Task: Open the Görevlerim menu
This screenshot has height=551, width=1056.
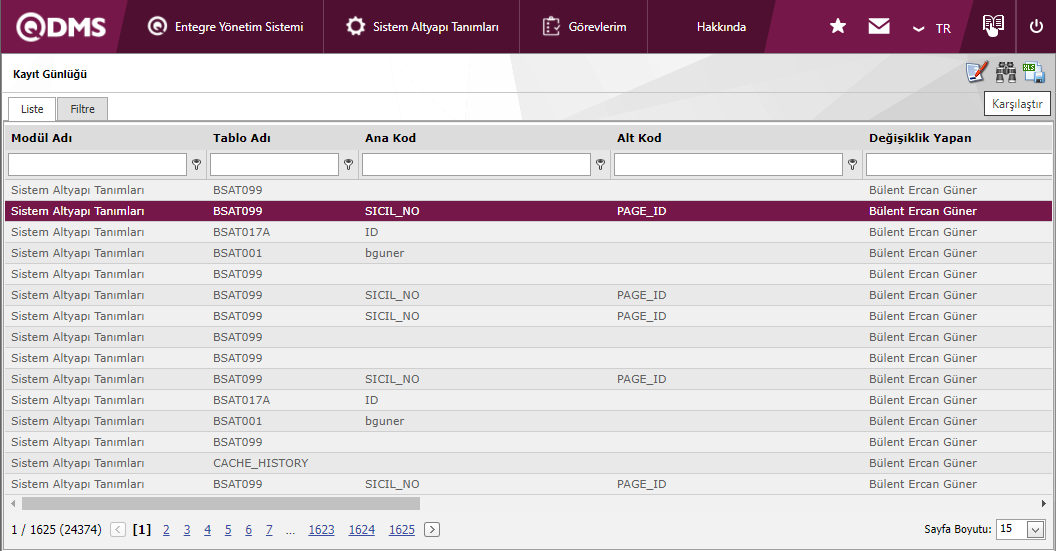Action: (x=584, y=27)
